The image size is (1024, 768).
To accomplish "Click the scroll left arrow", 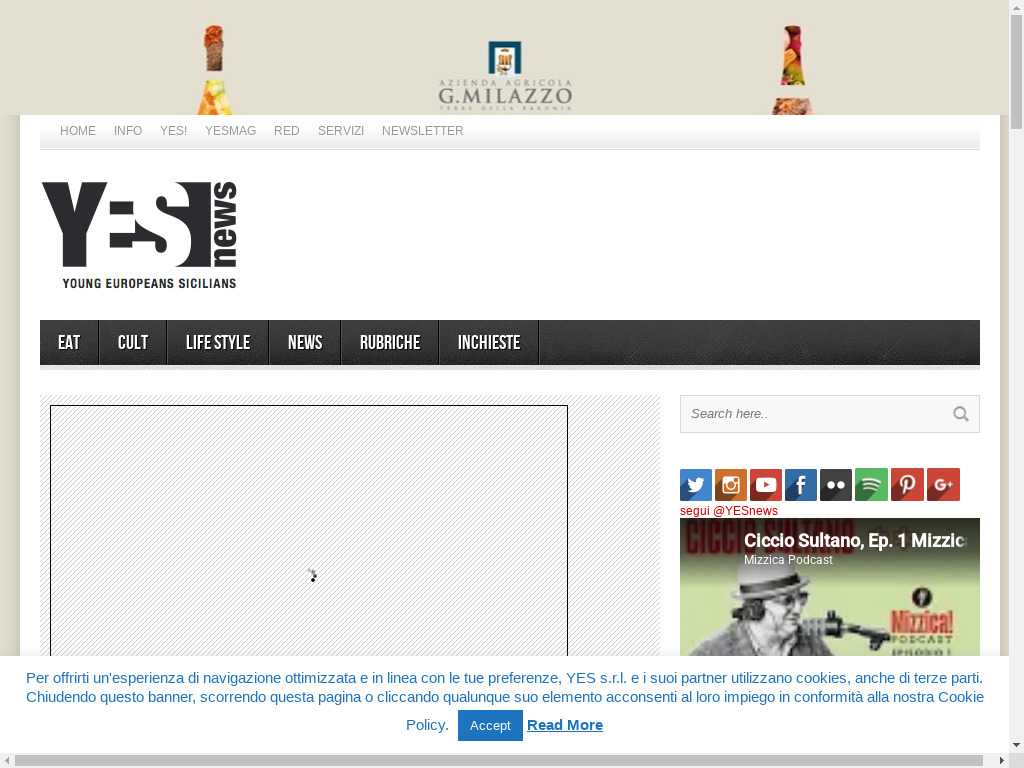I will pos(6,761).
